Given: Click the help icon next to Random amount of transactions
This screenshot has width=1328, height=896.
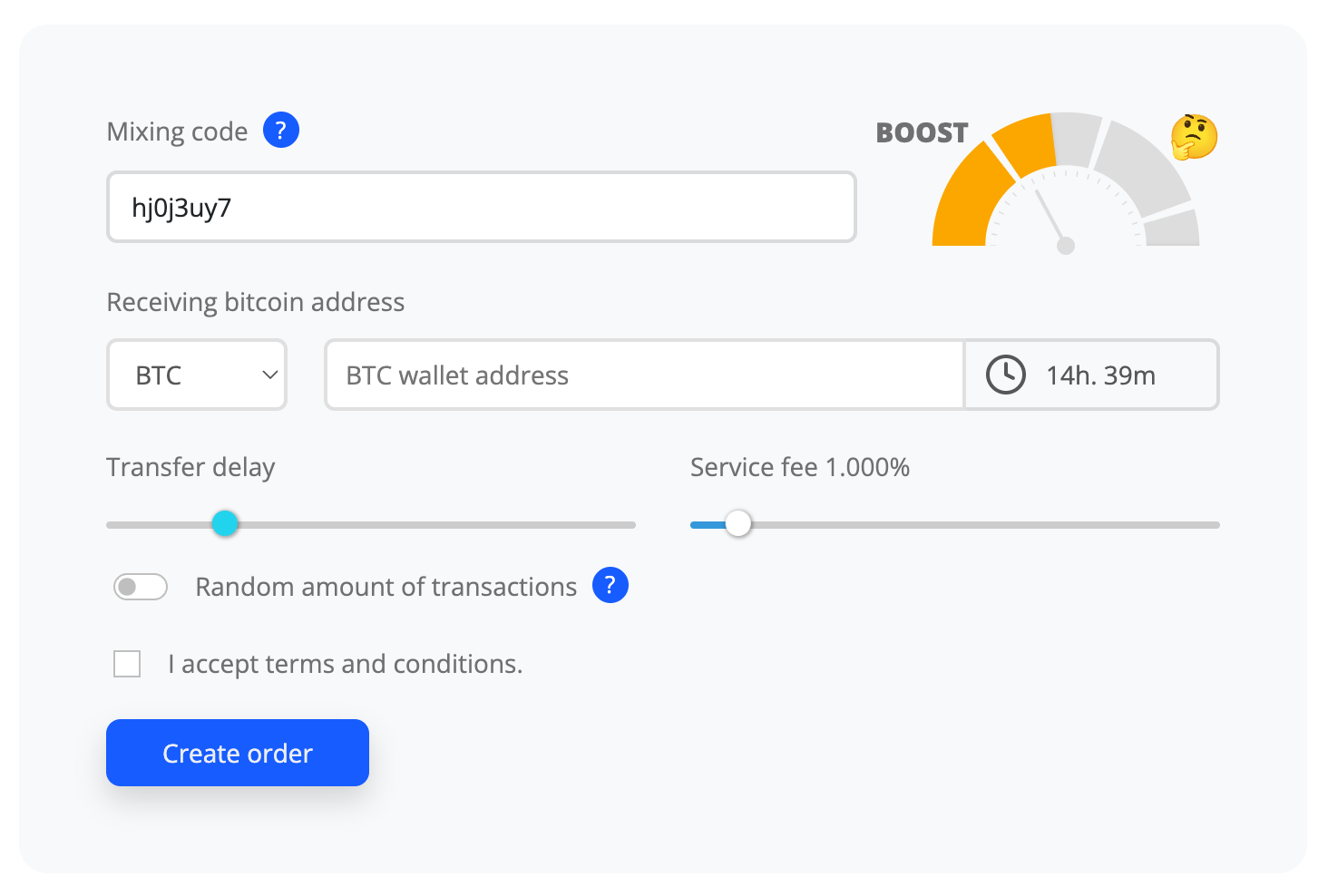Looking at the screenshot, I should point(610,585).
